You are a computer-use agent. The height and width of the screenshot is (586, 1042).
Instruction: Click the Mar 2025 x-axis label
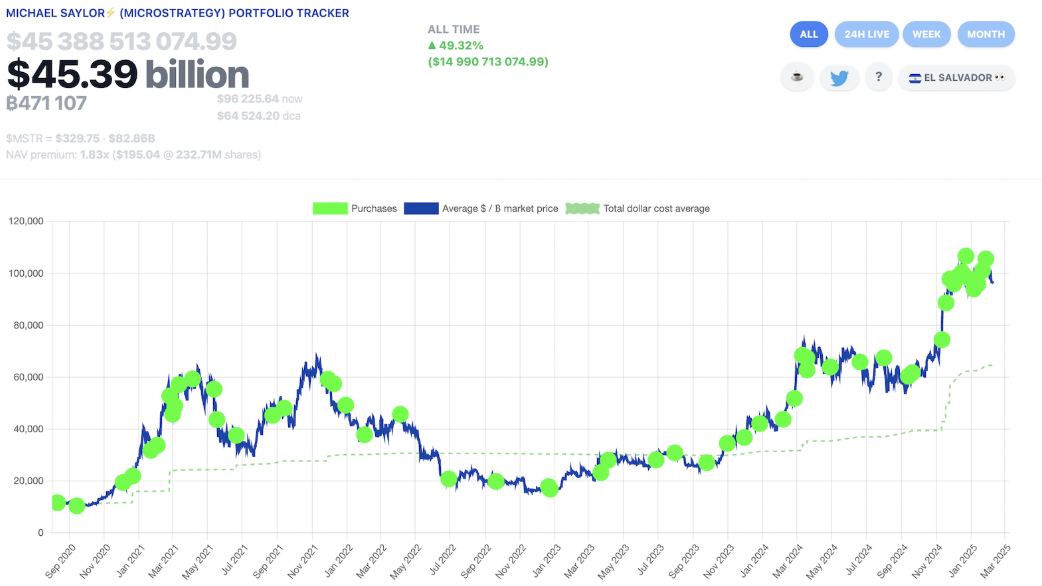tap(995, 561)
